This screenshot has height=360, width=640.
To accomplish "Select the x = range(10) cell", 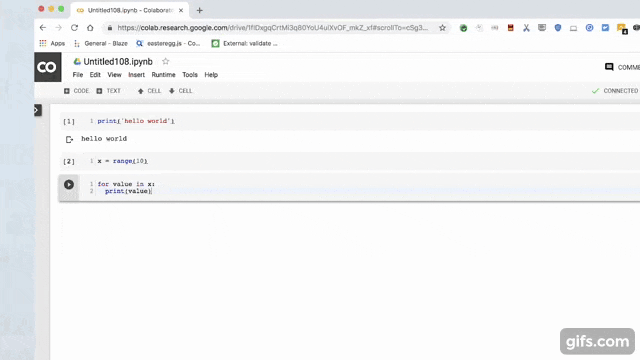I will (x=351, y=161).
